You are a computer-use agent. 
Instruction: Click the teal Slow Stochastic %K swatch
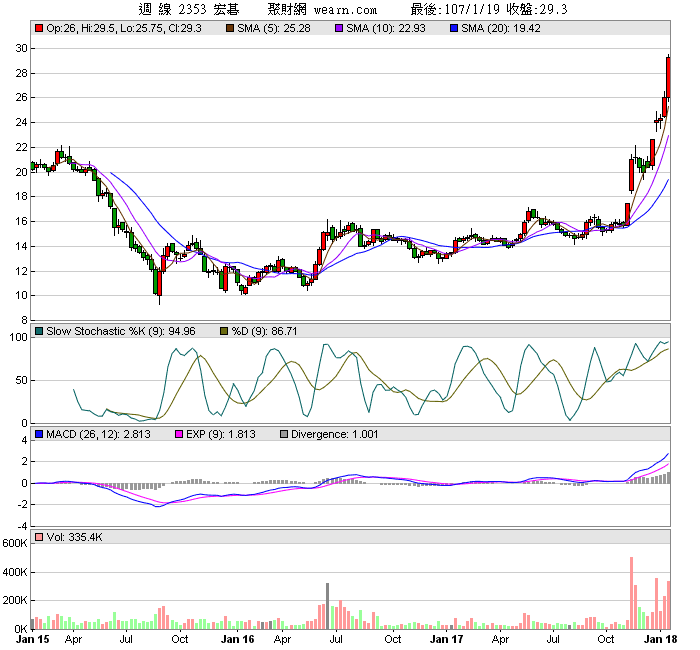coord(39,331)
